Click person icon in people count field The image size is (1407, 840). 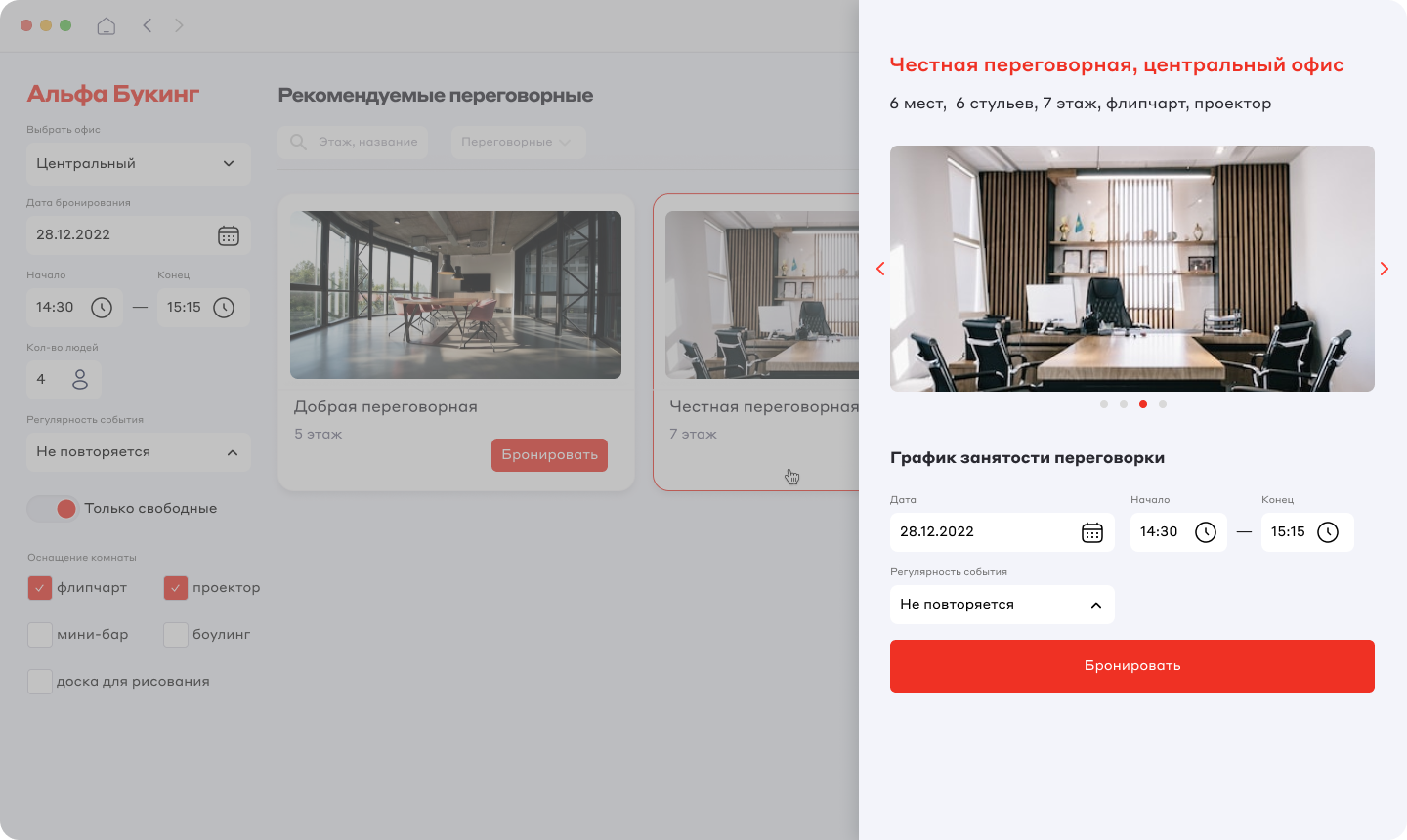tap(80, 379)
